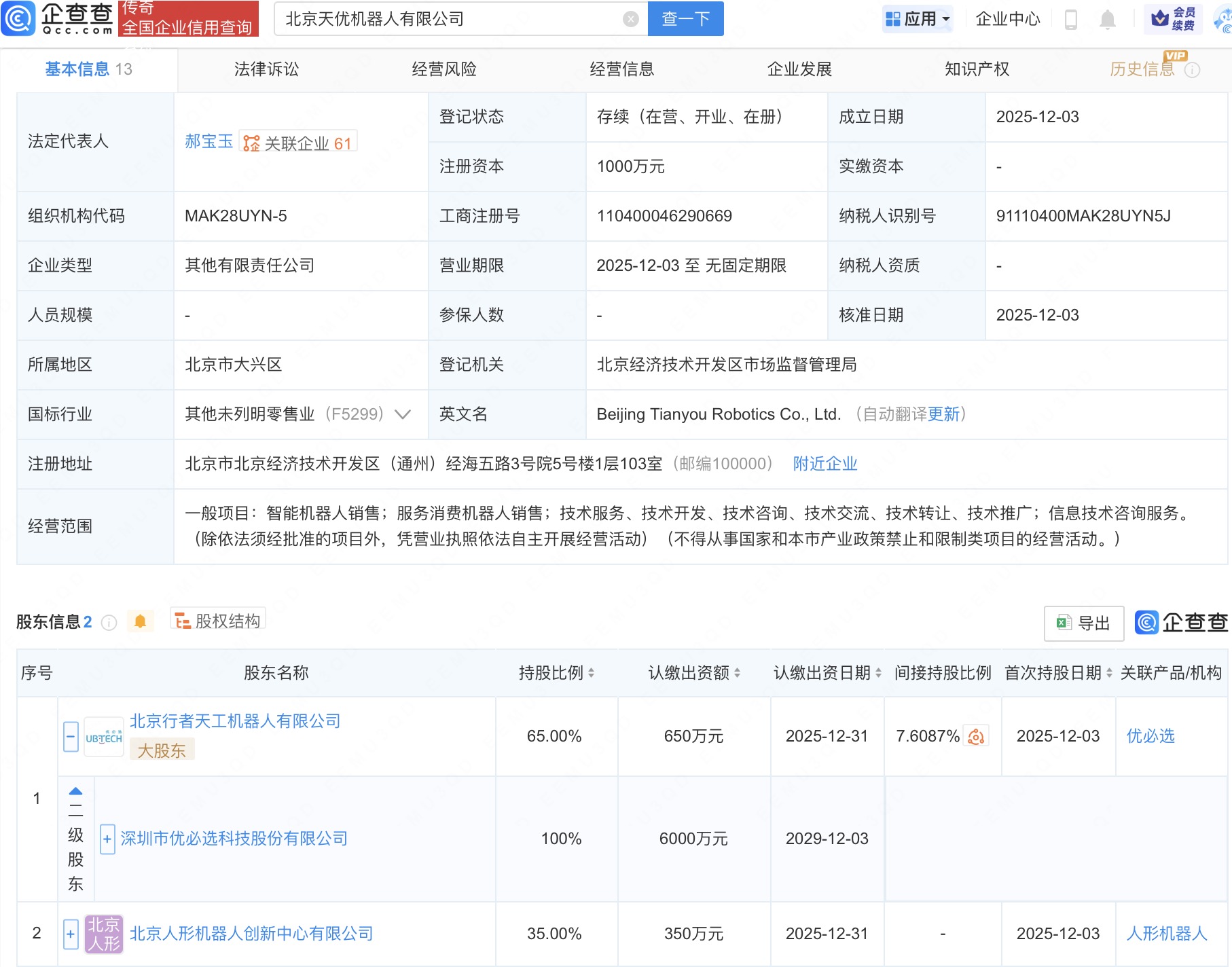
Task: Collapse 北京行者天工机器人 shareholder row
Action: [x=71, y=737]
